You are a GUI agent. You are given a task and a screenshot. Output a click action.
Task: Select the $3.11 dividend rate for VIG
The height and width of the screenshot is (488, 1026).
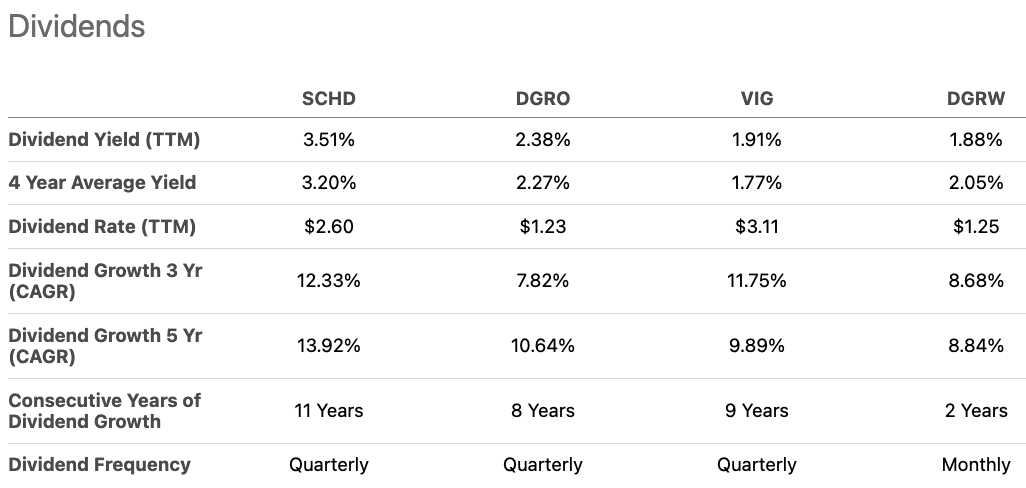pyautogui.click(x=756, y=227)
